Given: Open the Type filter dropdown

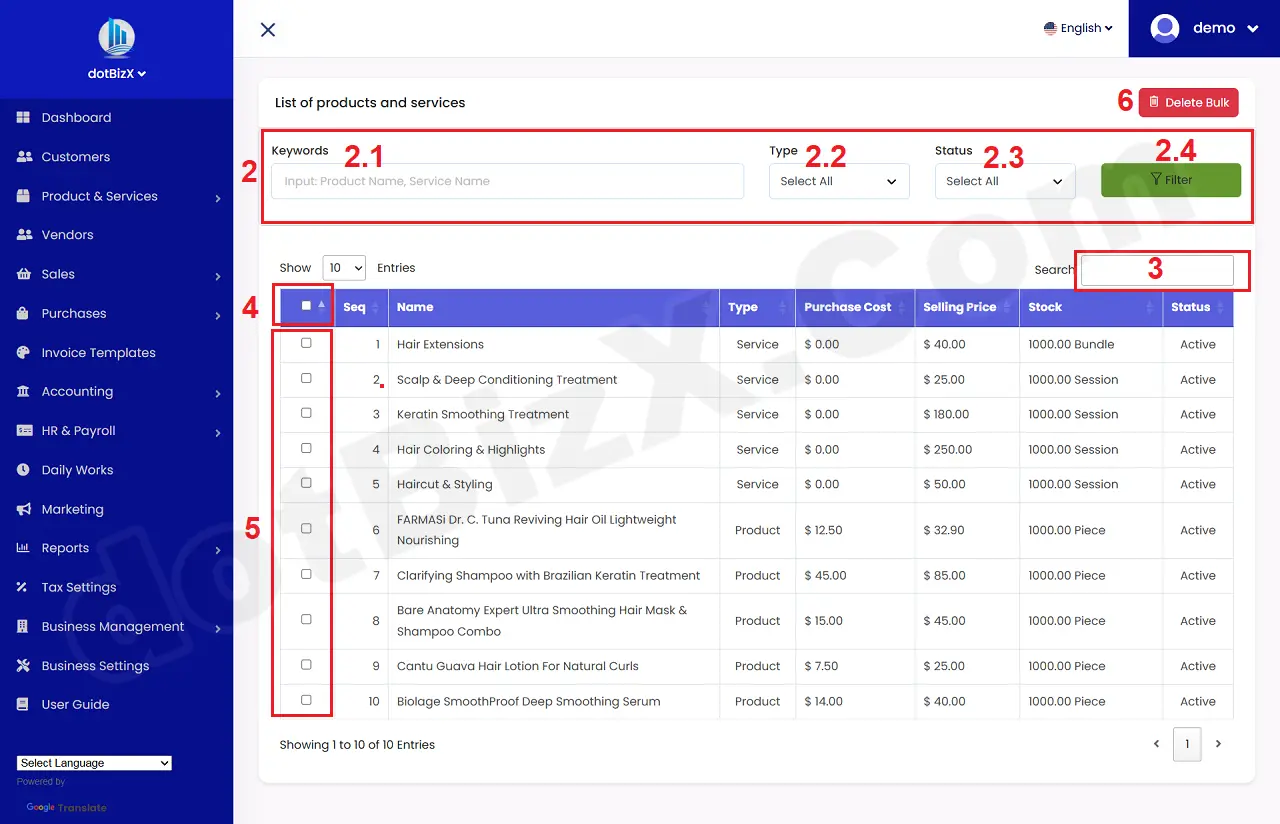Looking at the screenshot, I should click(838, 181).
